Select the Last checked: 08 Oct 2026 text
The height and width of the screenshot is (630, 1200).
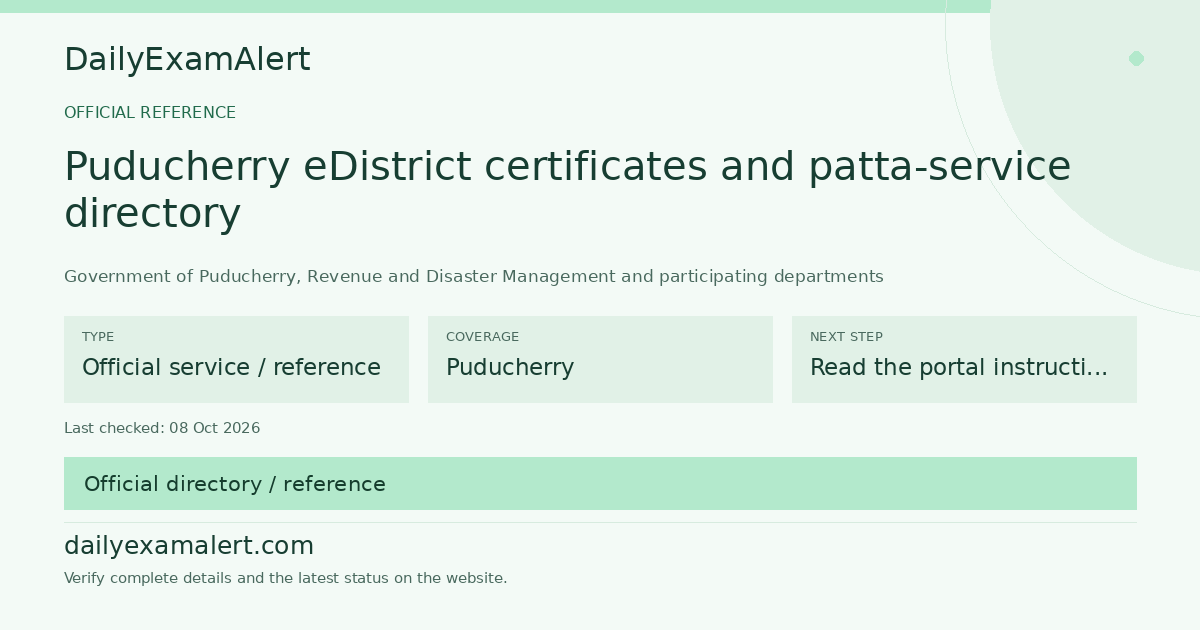click(x=162, y=428)
